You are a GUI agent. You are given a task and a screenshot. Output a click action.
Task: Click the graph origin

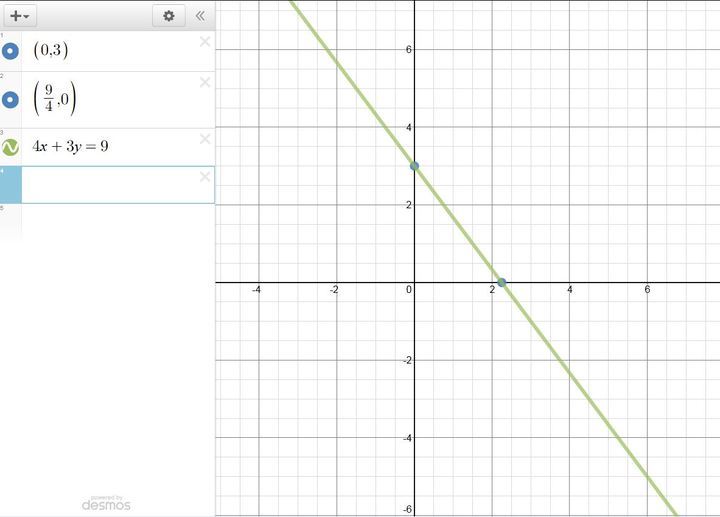[x=414, y=282]
